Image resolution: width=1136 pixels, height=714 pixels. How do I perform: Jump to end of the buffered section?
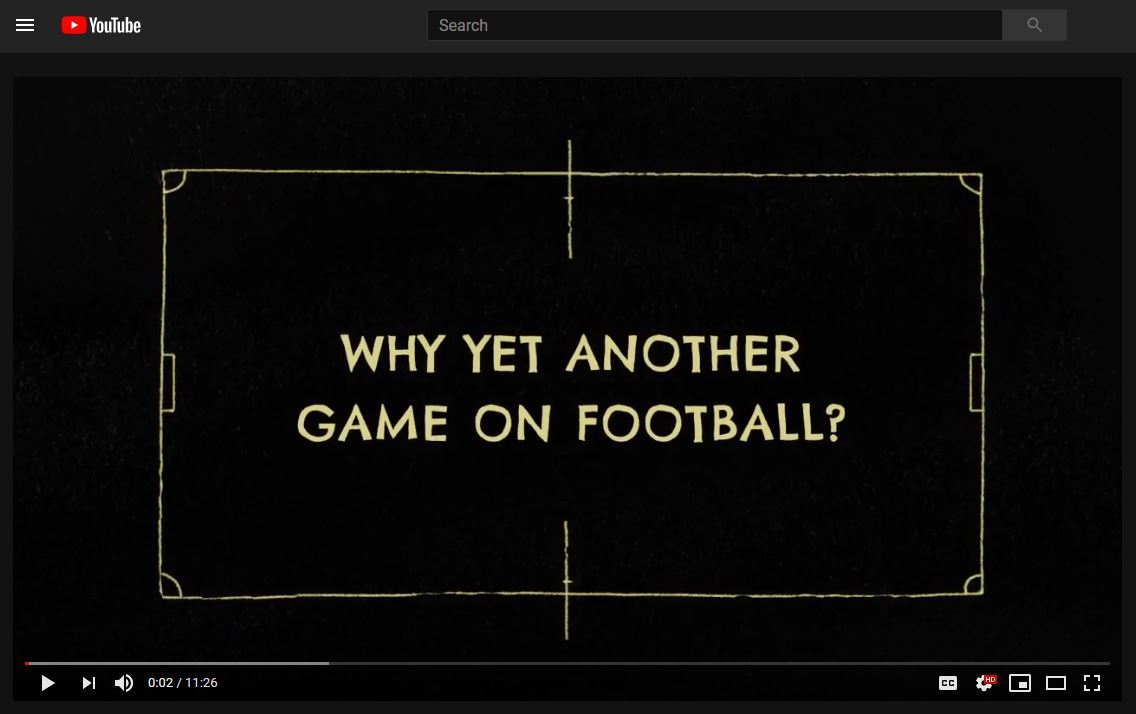click(326, 663)
